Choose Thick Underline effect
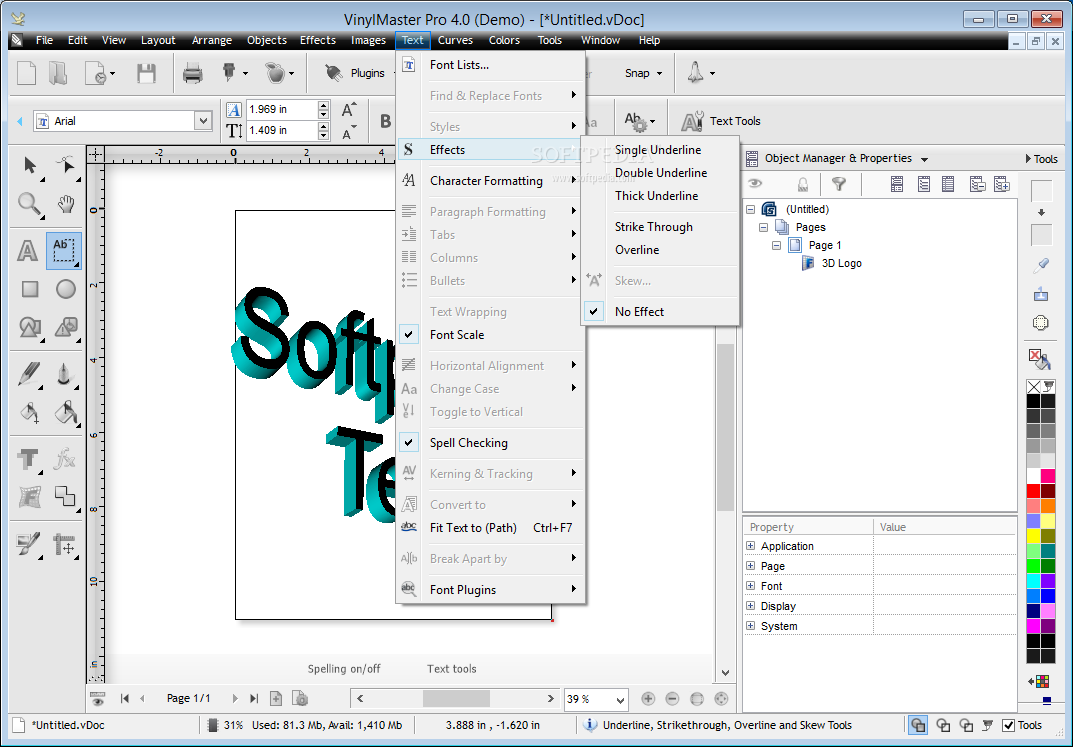1073x747 pixels. [x=660, y=196]
